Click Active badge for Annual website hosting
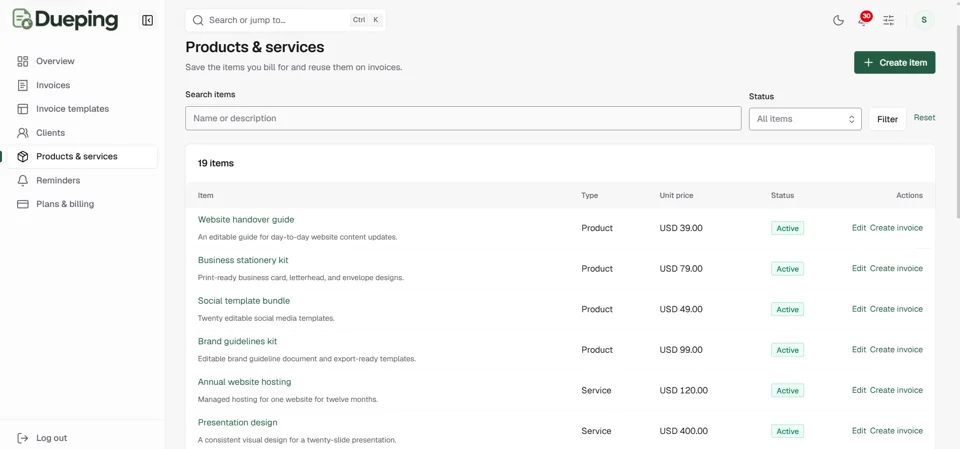The image size is (960, 449). pos(787,391)
